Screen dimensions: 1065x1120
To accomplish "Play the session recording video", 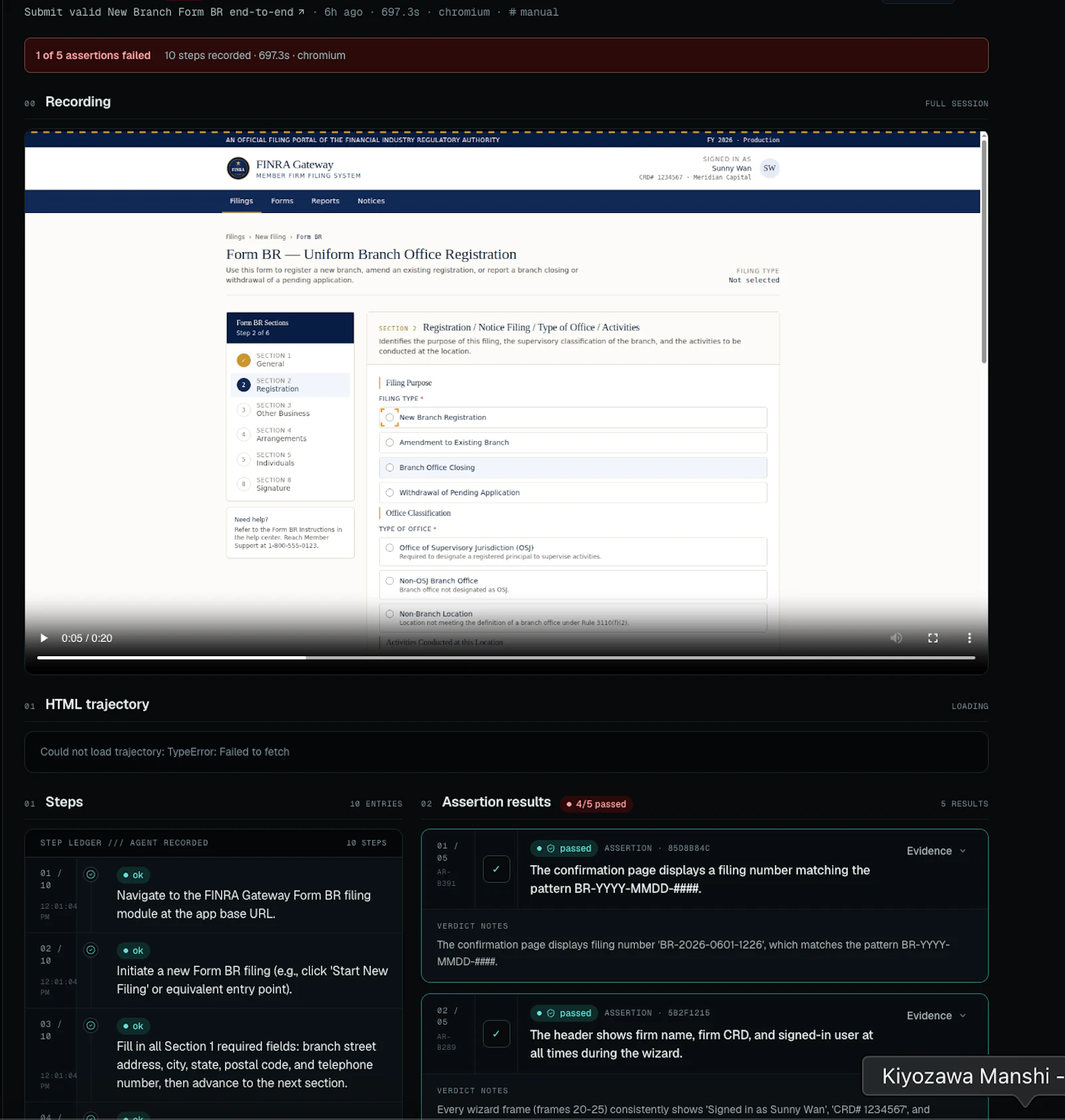I will [44, 638].
